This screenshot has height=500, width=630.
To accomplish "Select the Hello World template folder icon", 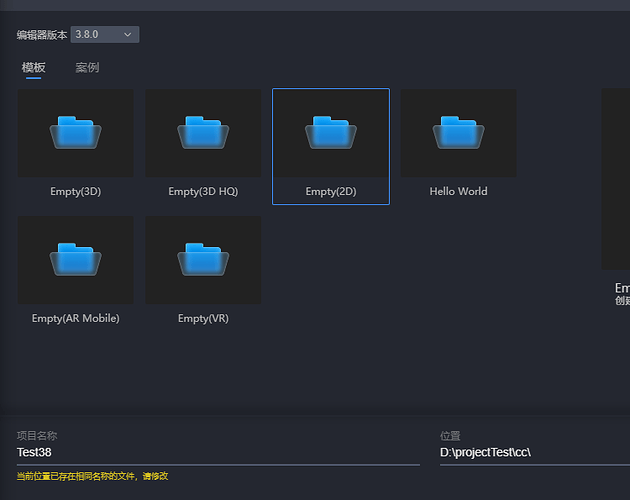I will (x=458, y=132).
